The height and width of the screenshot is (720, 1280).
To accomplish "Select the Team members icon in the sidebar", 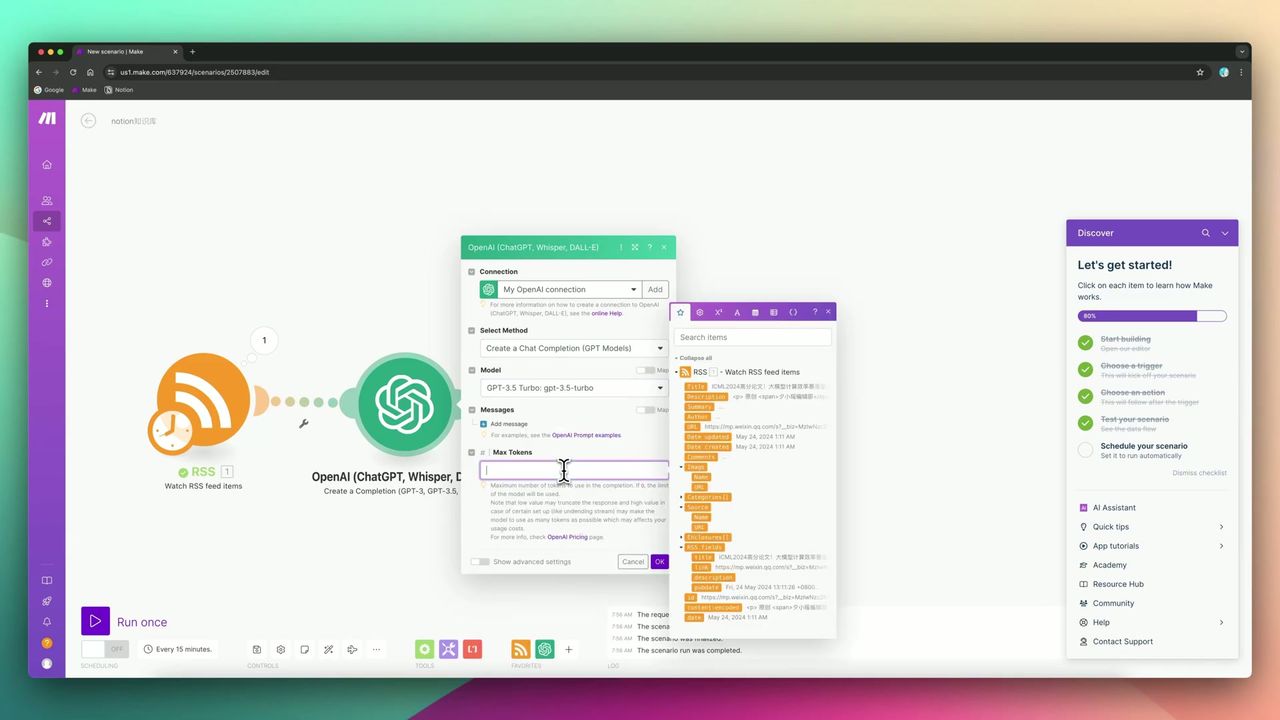I will pyautogui.click(x=46, y=200).
